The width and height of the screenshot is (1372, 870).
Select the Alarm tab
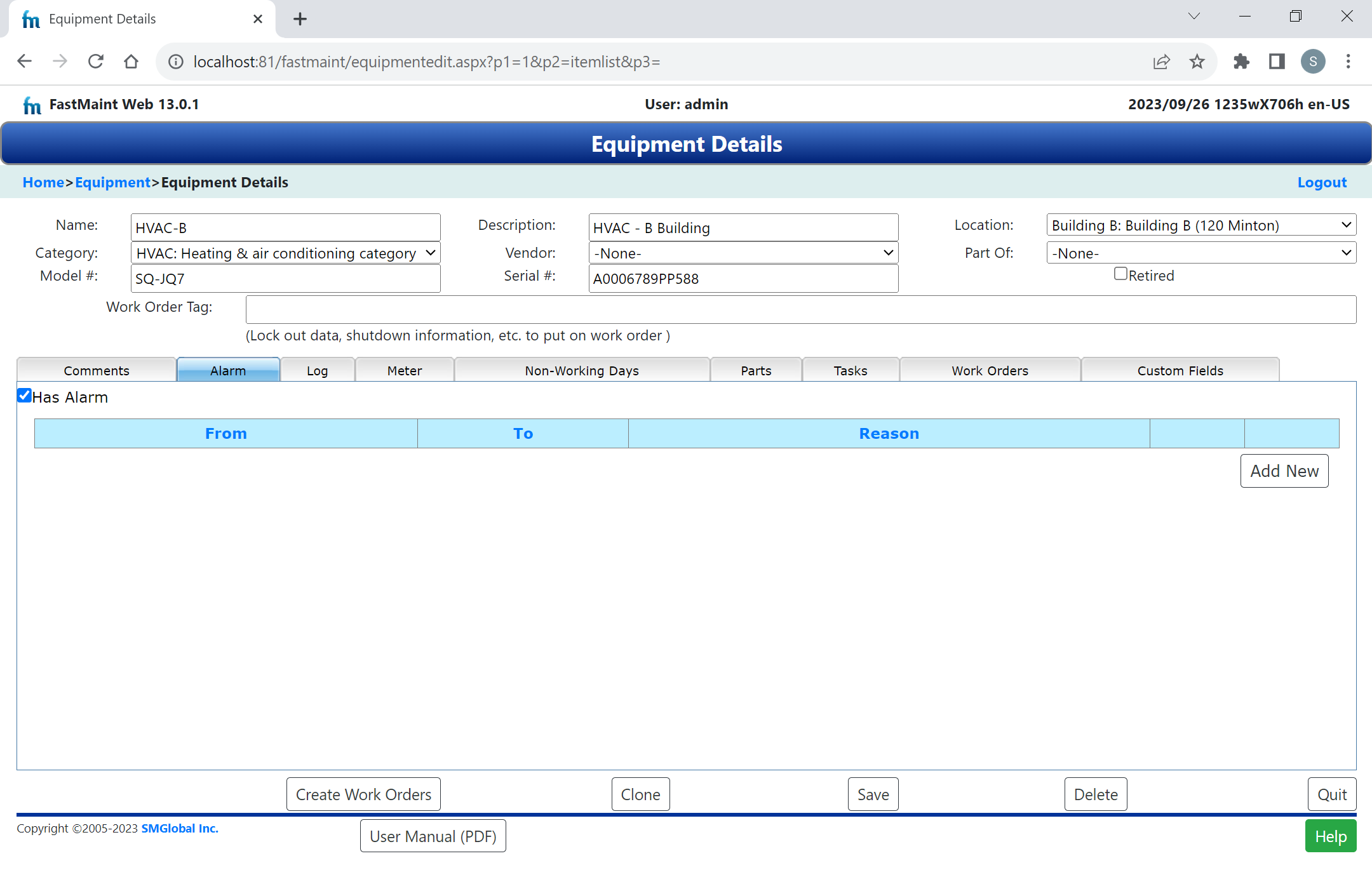(228, 370)
